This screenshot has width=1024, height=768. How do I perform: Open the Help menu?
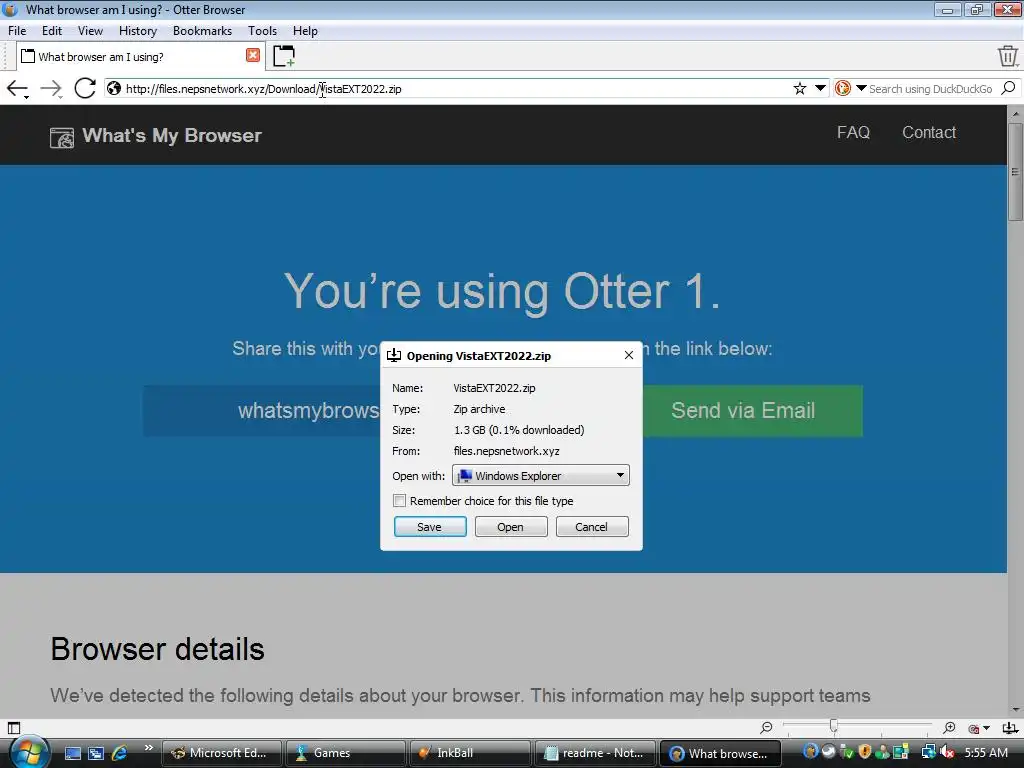tap(305, 31)
